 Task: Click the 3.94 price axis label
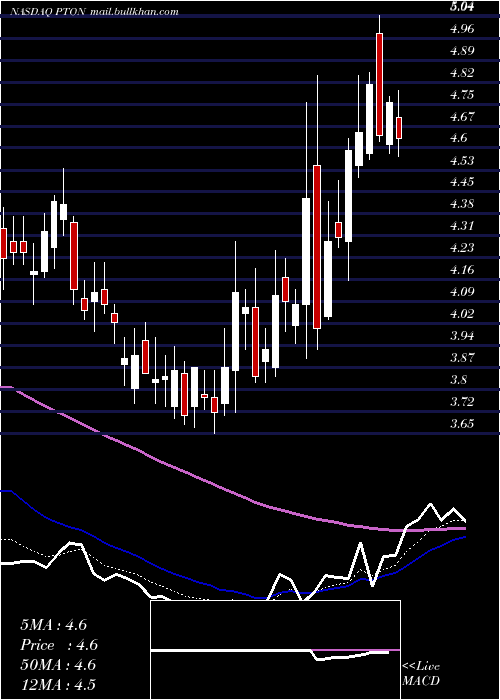coord(462,336)
